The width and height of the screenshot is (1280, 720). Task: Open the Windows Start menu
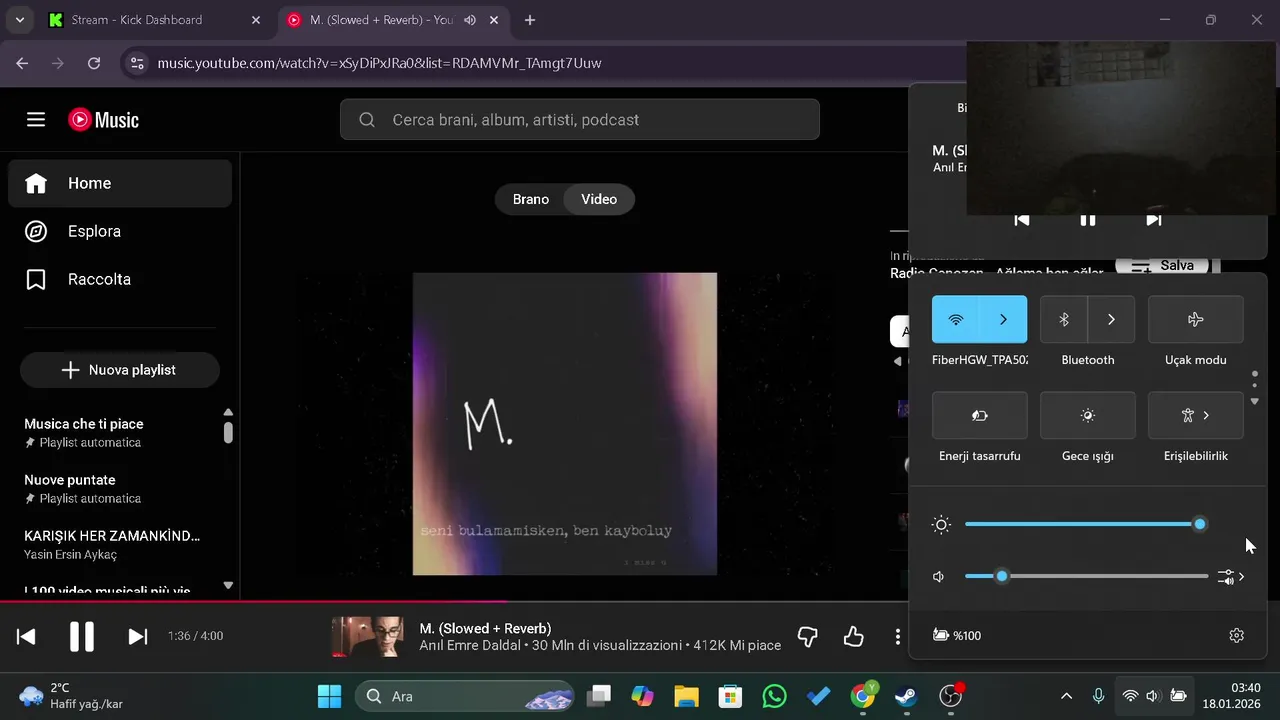[x=329, y=696]
